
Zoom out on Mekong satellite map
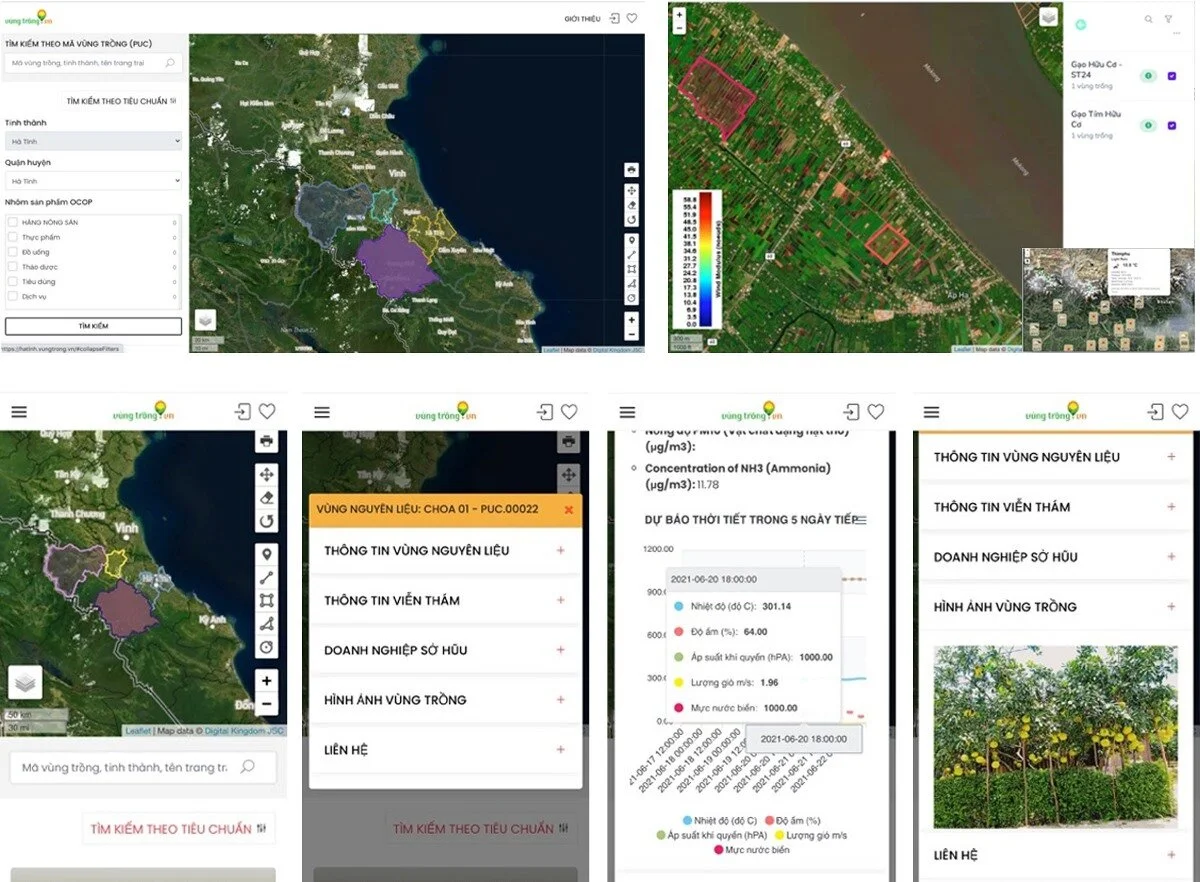(x=680, y=28)
